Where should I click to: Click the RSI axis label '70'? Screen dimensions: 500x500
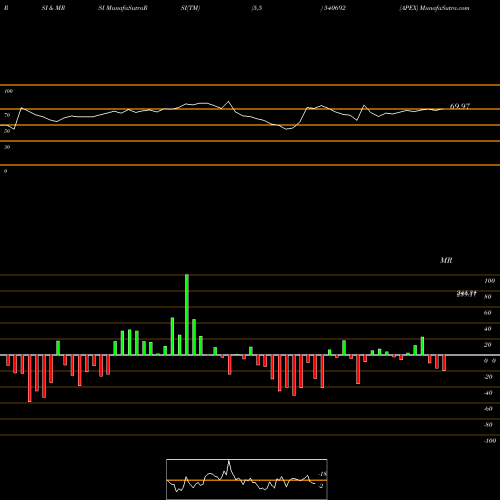coord(7,115)
